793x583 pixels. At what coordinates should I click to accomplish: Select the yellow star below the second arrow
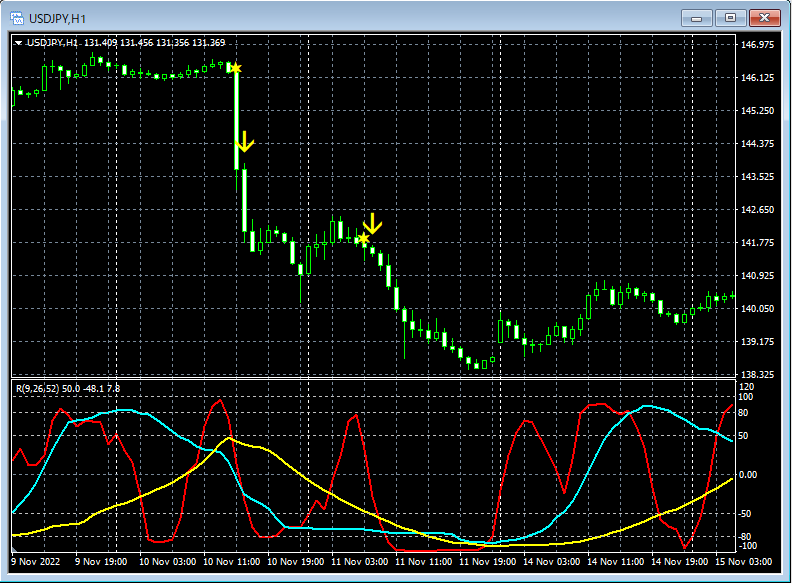tap(363, 239)
